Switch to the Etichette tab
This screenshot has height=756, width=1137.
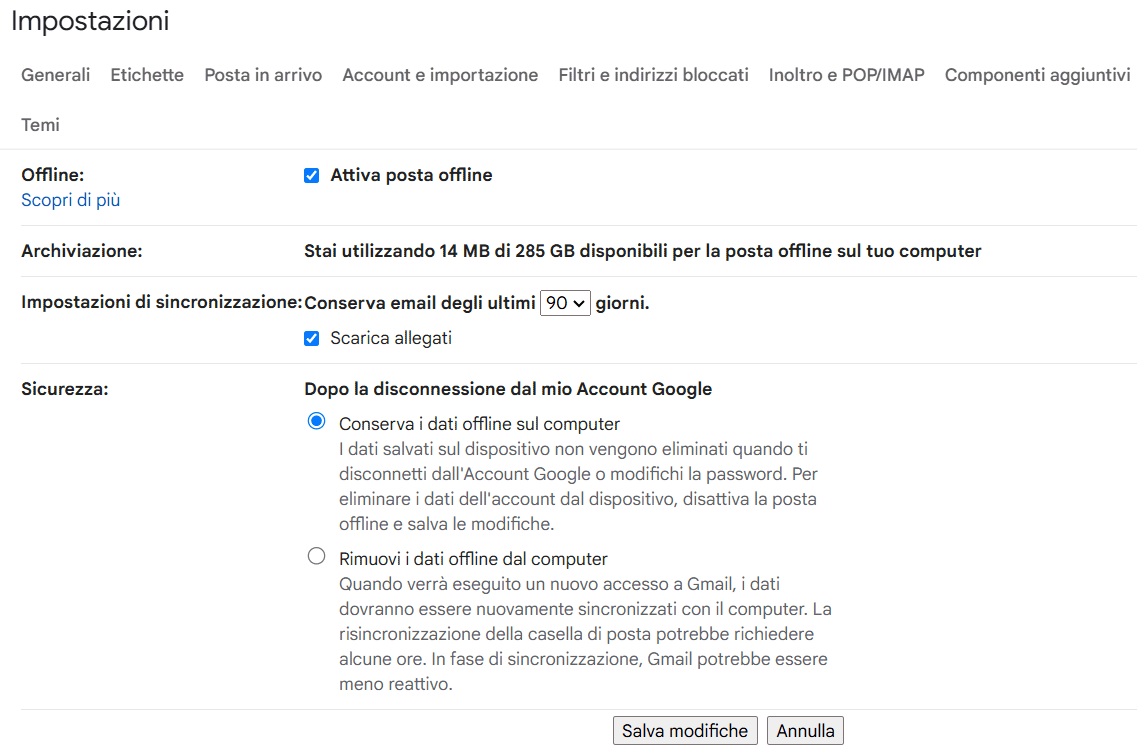147,75
